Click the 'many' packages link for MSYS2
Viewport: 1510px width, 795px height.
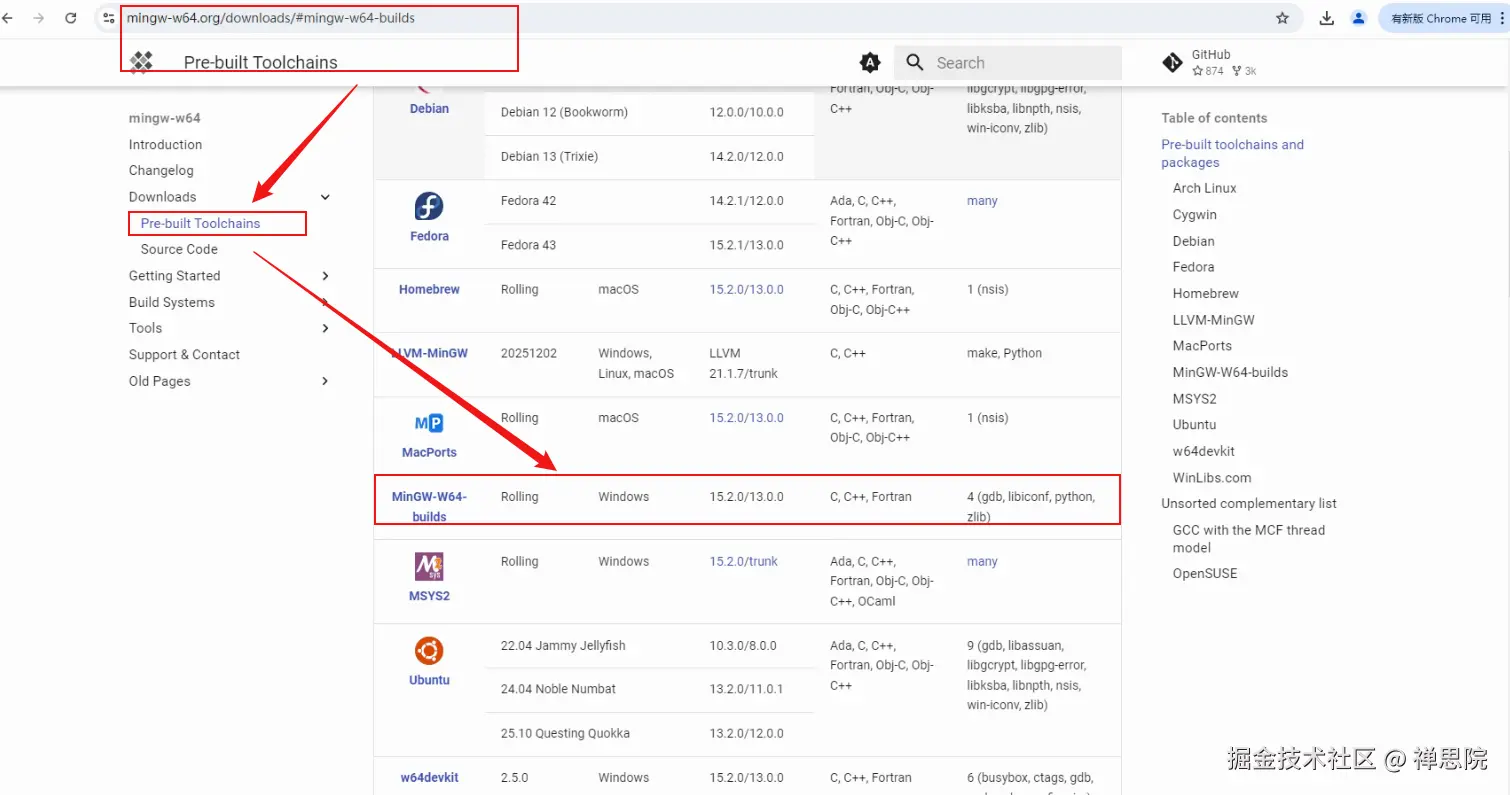pyautogui.click(x=982, y=561)
